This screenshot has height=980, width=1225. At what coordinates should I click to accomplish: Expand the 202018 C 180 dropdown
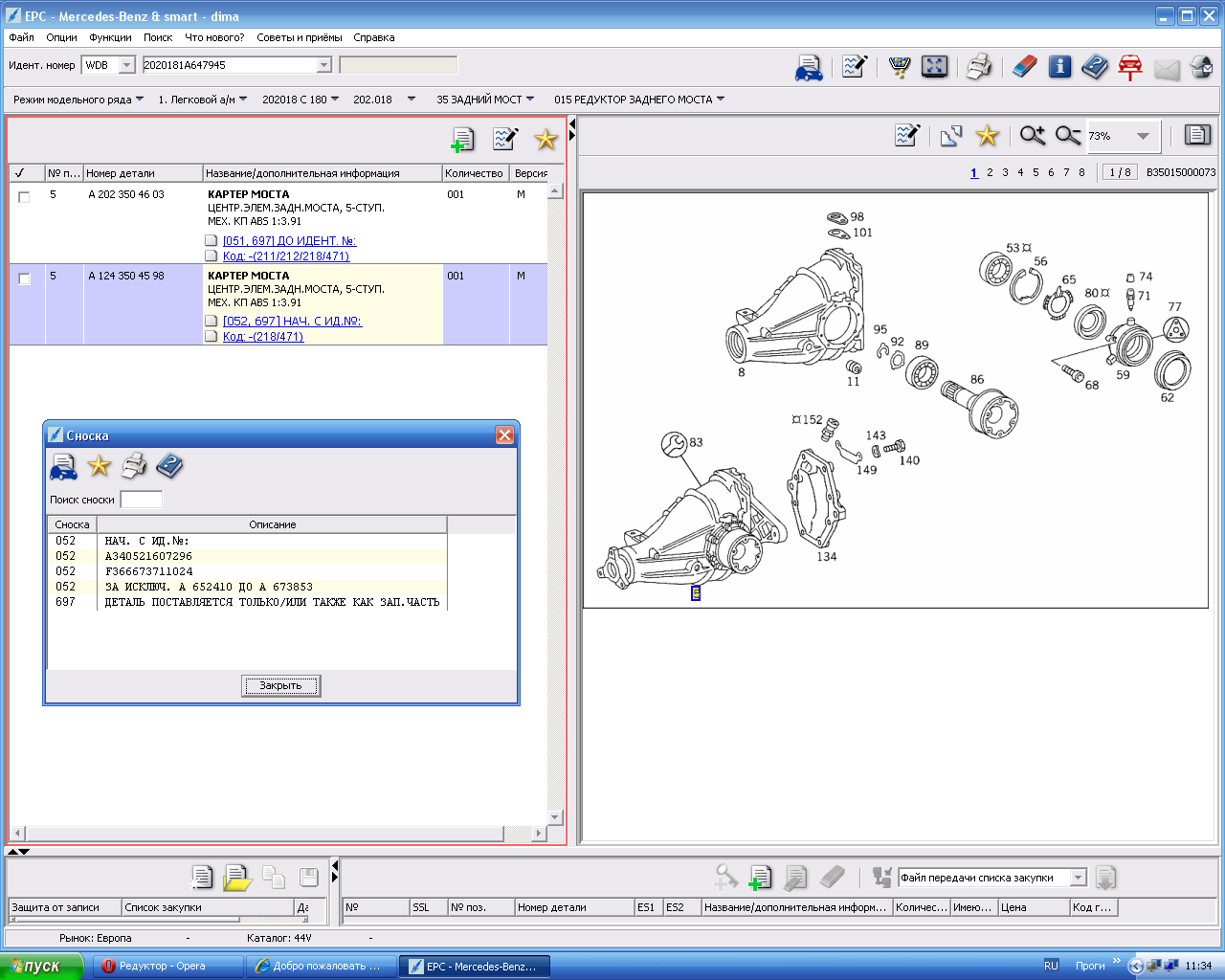coord(301,100)
